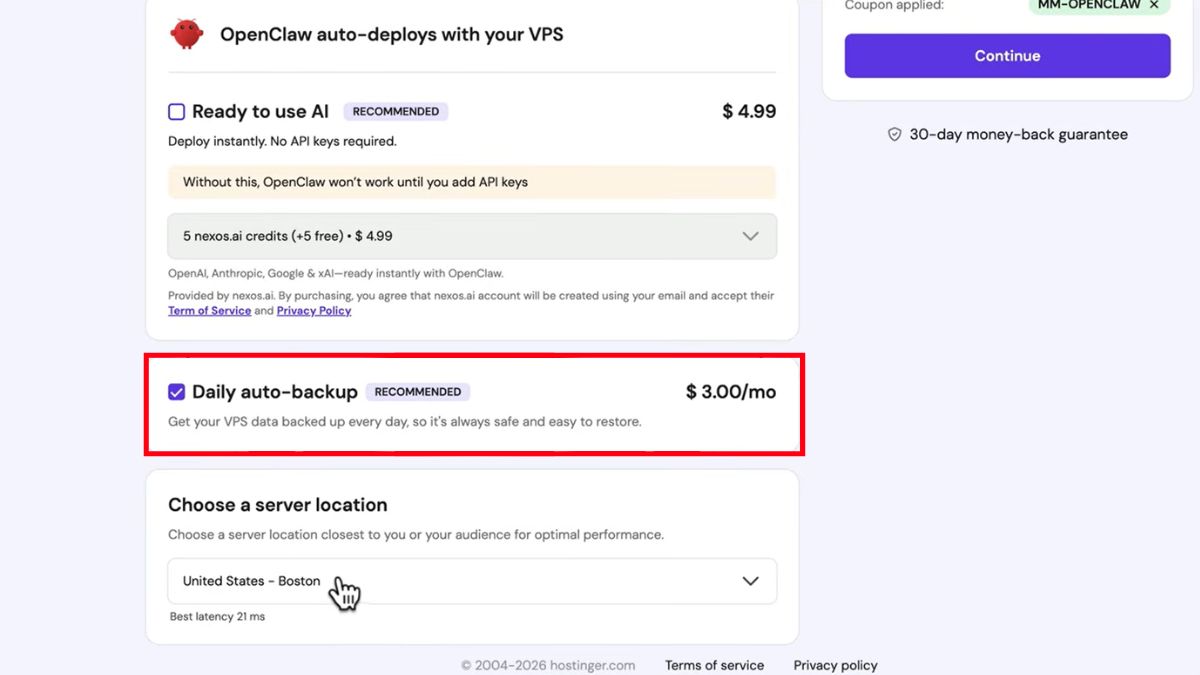Viewport: 1200px width, 675px height.
Task: Click the red OpenClaw mascot icon
Action: 186,34
